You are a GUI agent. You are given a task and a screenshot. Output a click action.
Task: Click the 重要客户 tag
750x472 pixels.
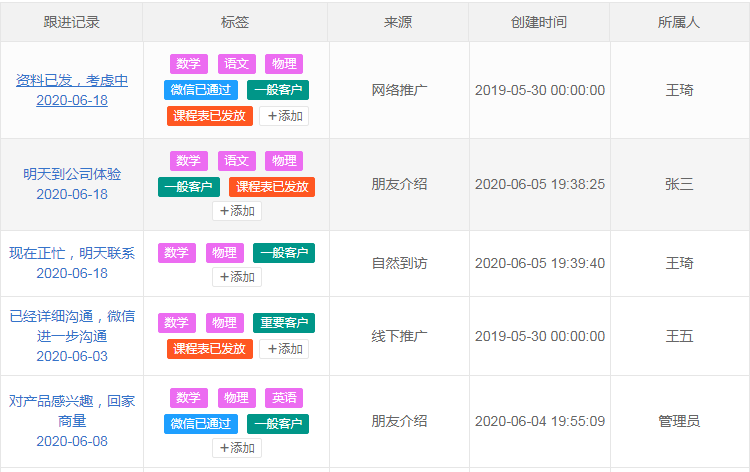[x=284, y=323]
